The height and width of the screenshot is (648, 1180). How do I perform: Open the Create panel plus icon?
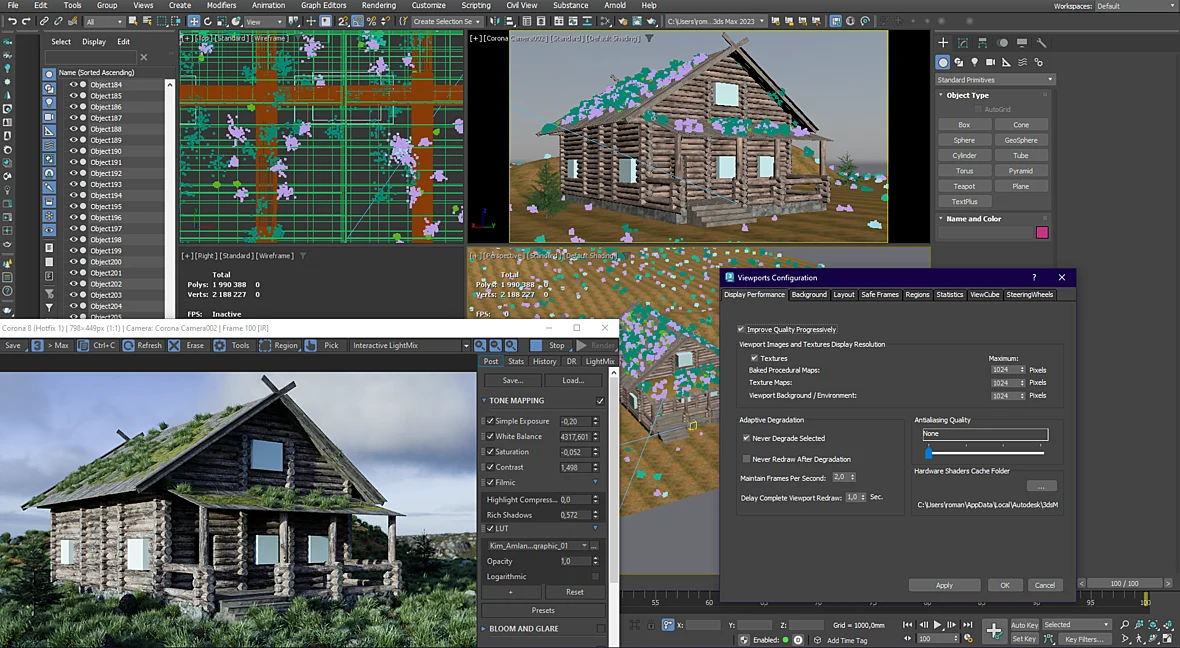coord(943,43)
